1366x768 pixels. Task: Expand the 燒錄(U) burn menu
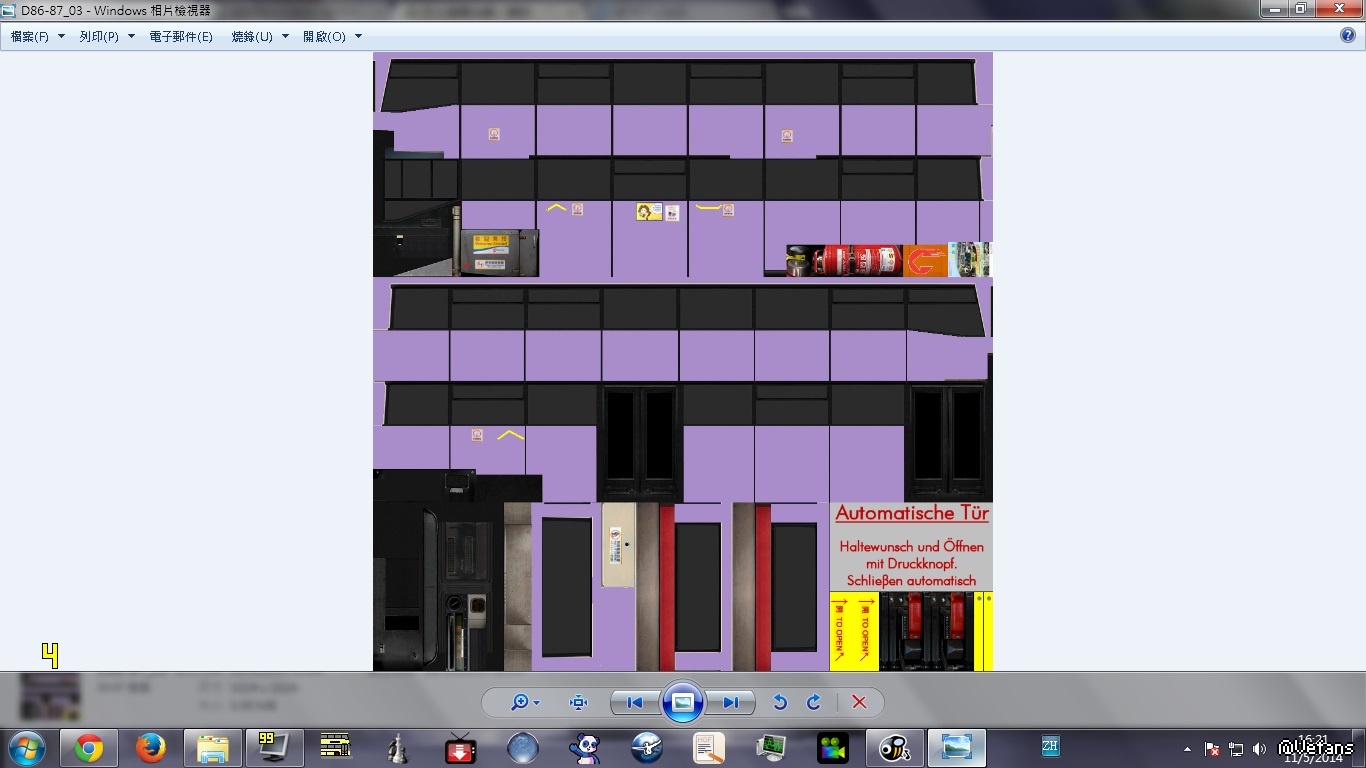coord(259,36)
